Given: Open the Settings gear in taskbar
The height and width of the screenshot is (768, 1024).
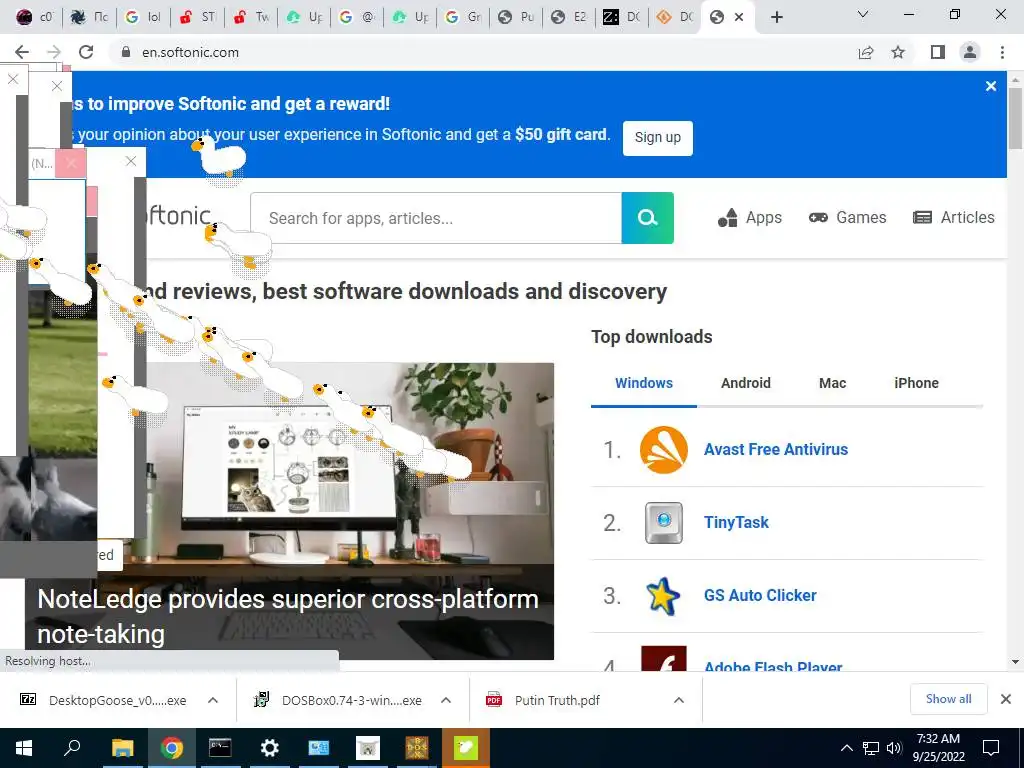Looking at the screenshot, I should pyautogui.click(x=269, y=748).
